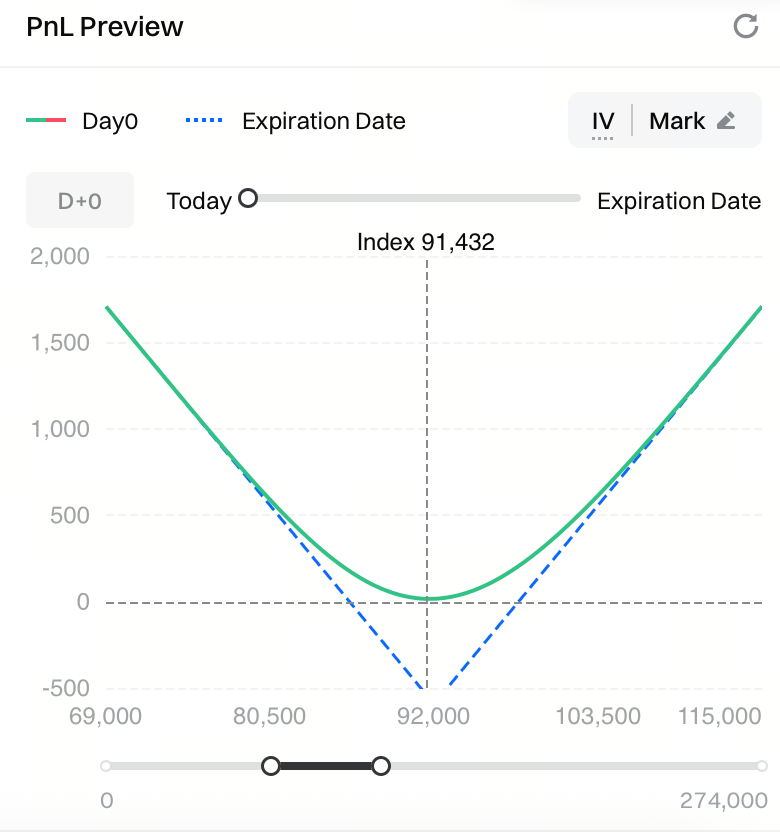Viewport: 780px width, 832px height.
Task: Click the Index 91,432 marker label
Action: [x=426, y=241]
